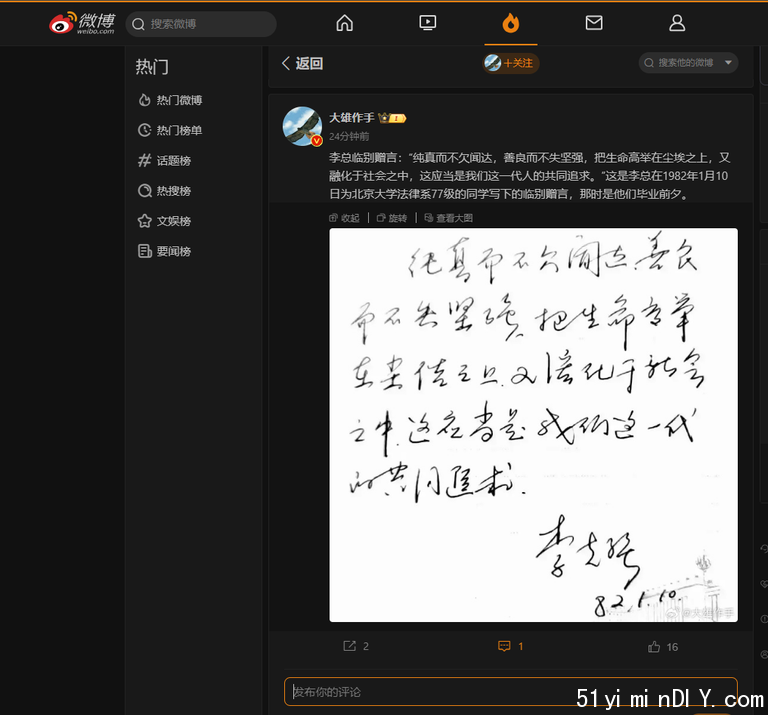Go to the home feed icon
The image size is (768, 715).
[344, 23]
